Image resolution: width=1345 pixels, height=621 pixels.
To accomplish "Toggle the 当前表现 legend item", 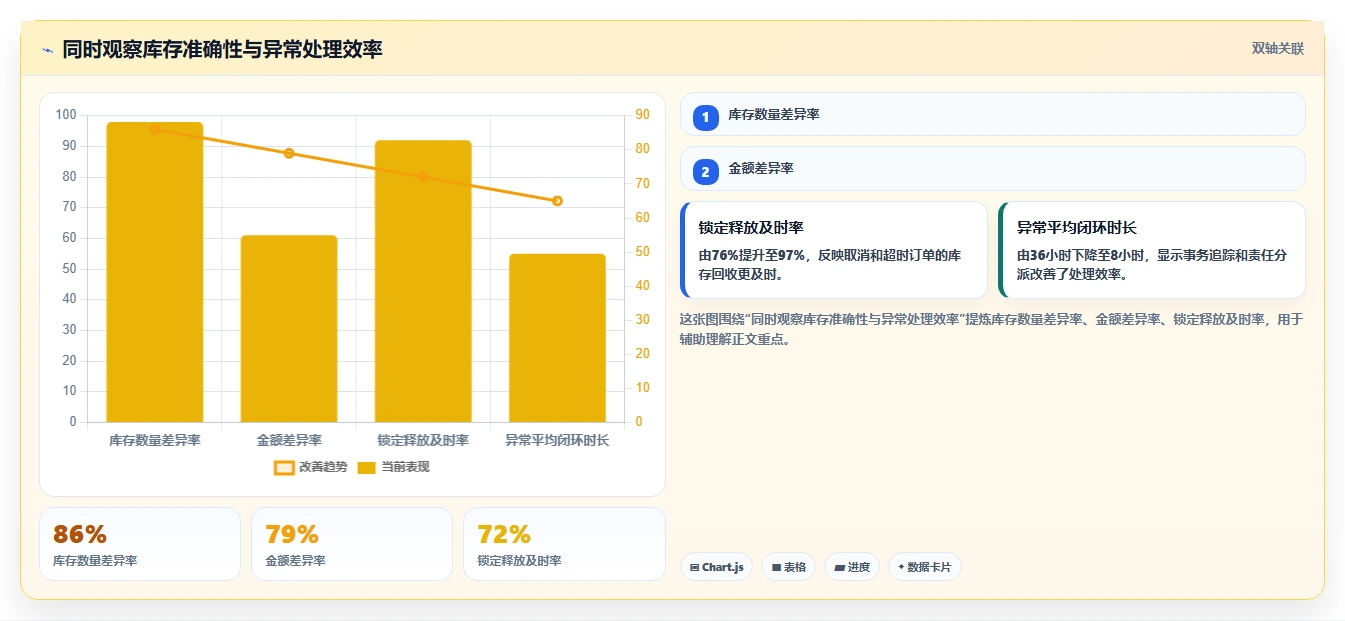I will (x=394, y=467).
